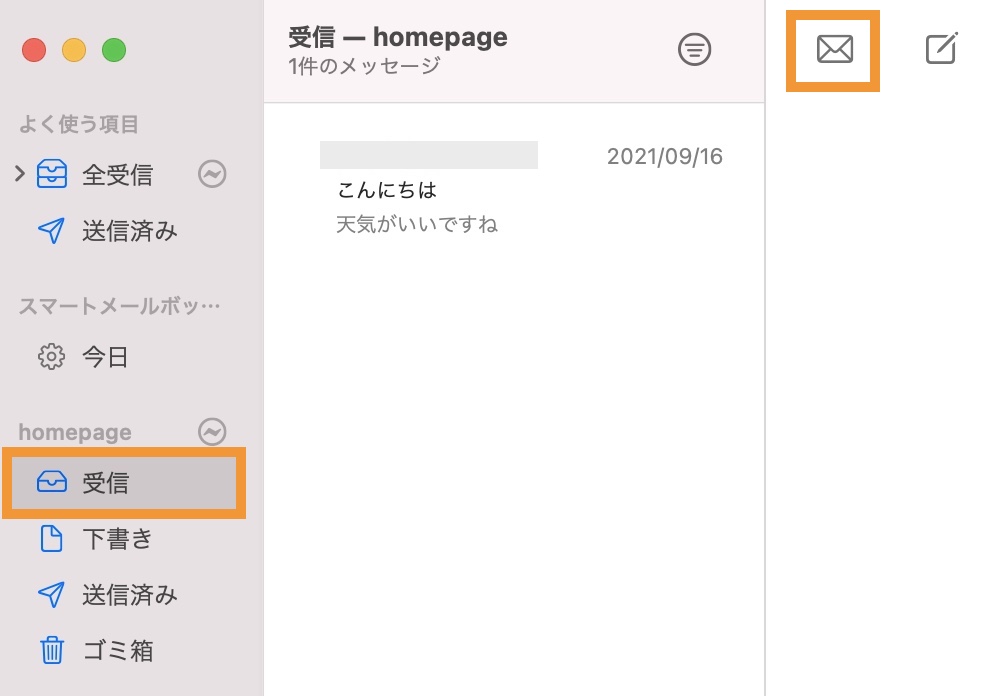
Task: Click the activity icon beside homepage
Action: click(212, 432)
